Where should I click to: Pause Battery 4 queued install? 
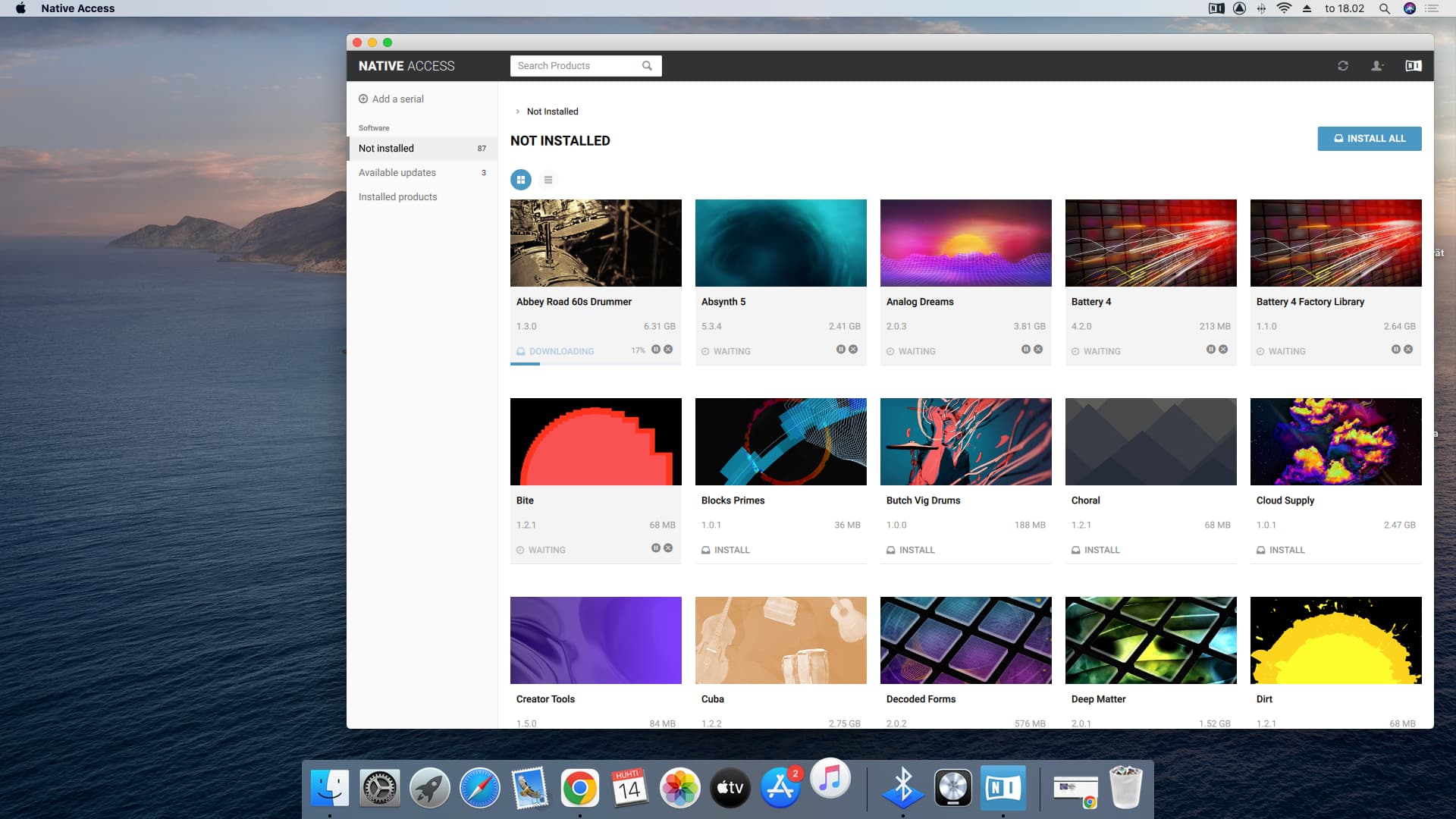(1211, 350)
